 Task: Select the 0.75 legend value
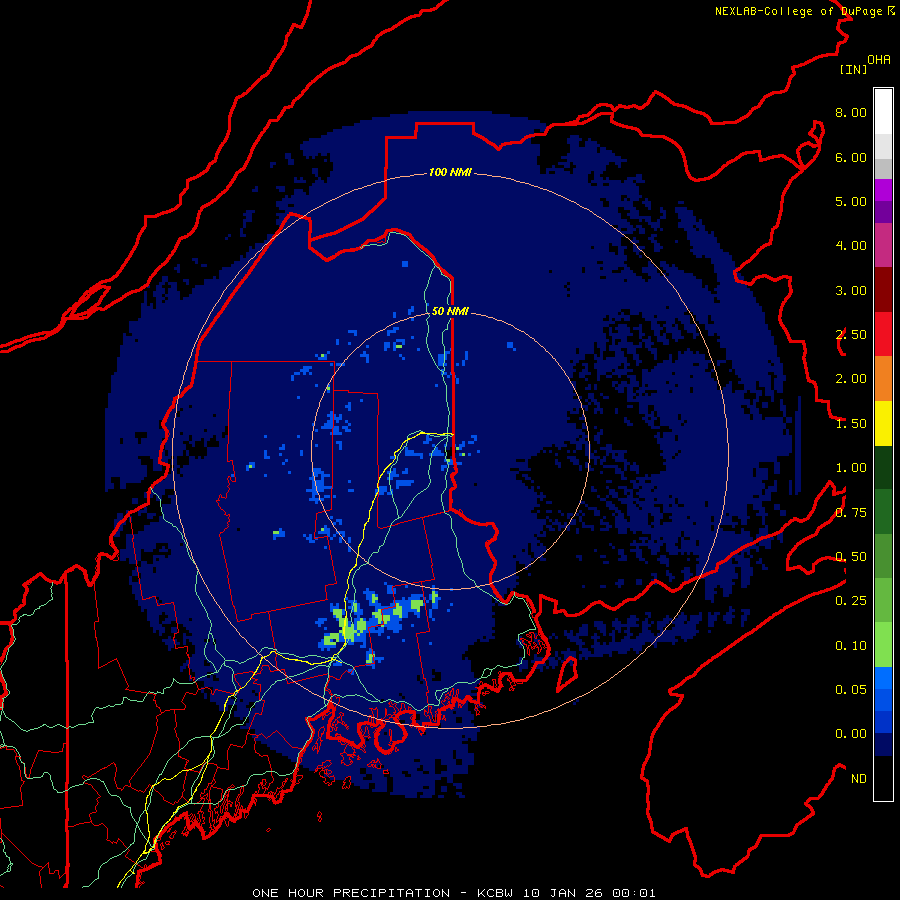[x=851, y=513]
